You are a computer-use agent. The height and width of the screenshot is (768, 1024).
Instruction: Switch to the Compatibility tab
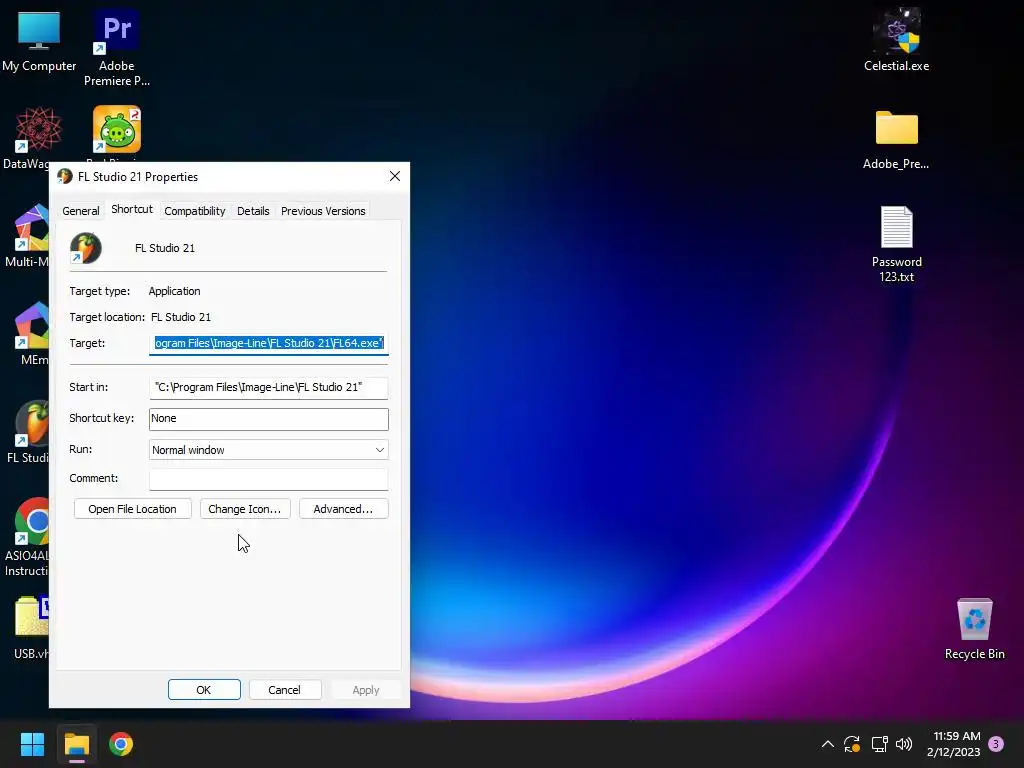(x=195, y=211)
